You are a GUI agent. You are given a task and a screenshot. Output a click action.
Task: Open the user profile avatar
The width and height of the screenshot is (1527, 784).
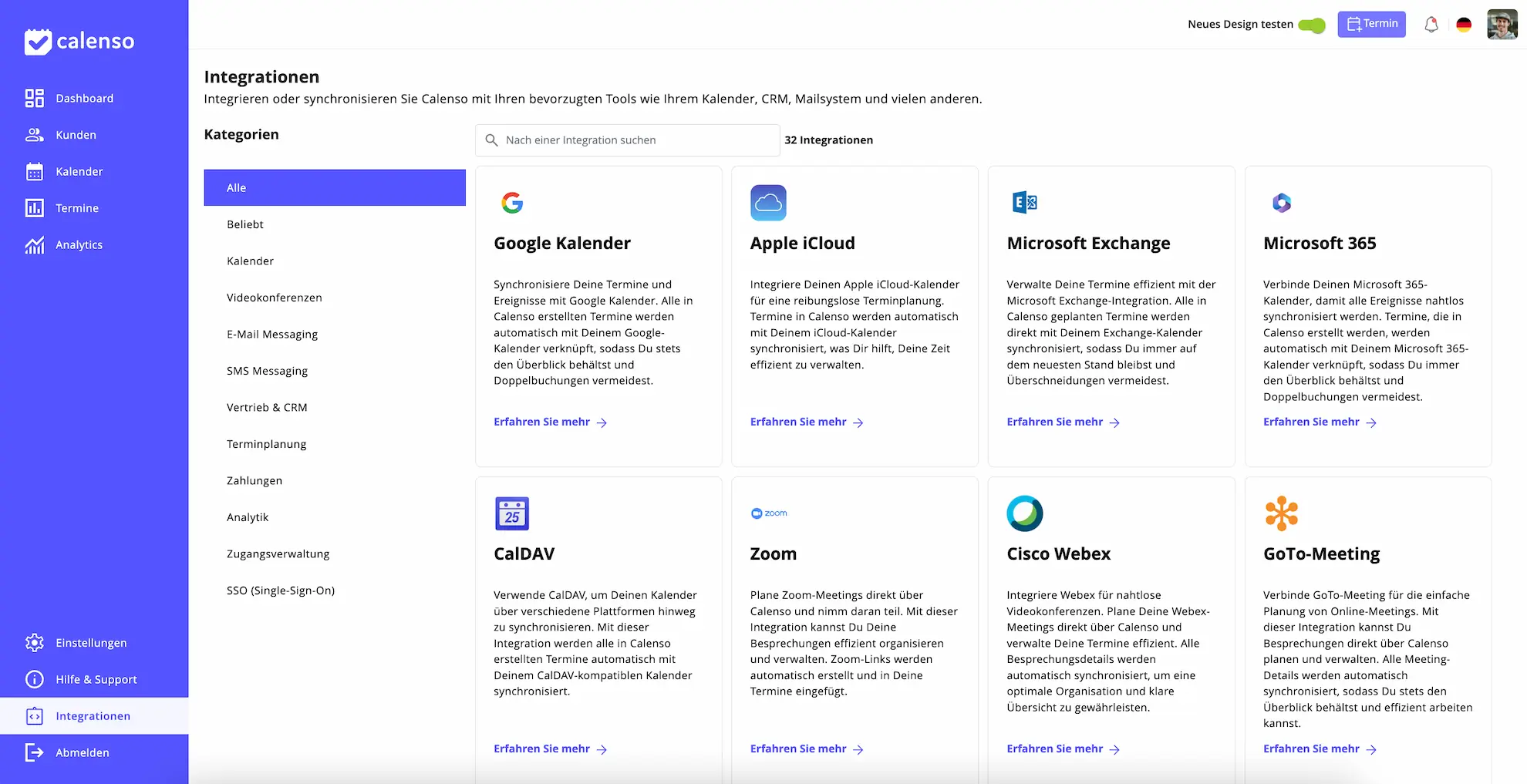point(1502,25)
